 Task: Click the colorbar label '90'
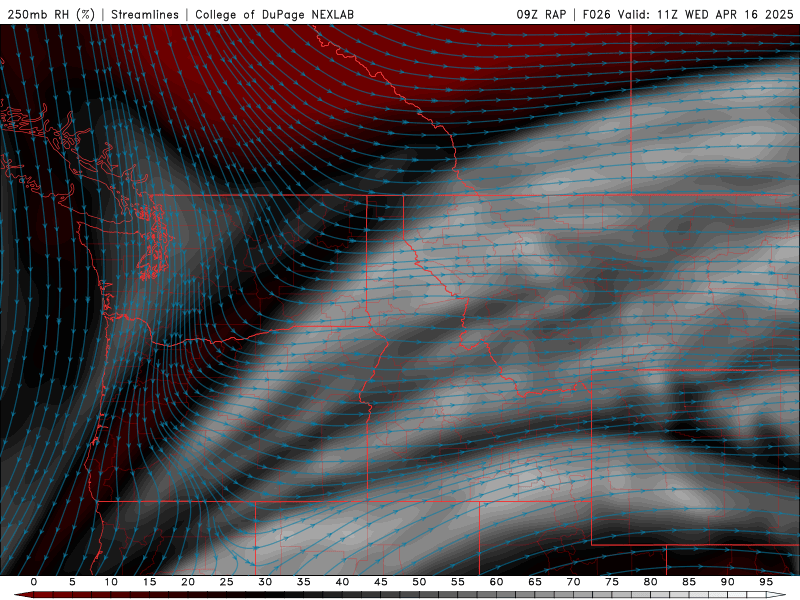point(727,582)
